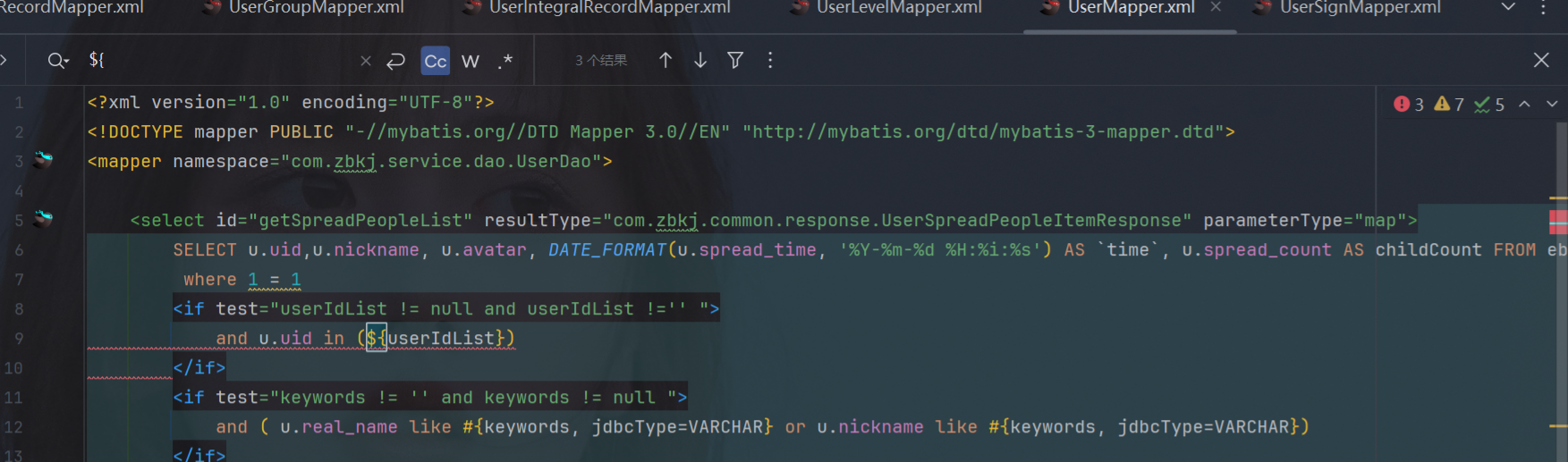
Task: Click the red error stripe mark on the scrollbar
Action: click(1558, 221)
